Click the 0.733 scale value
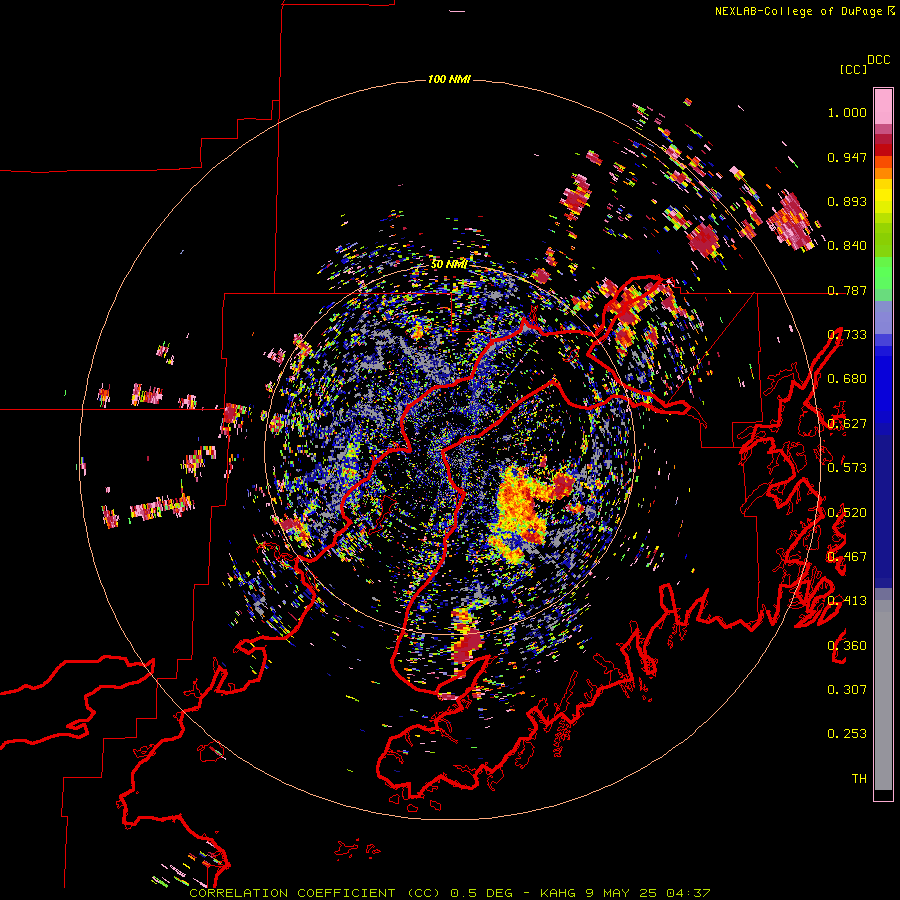 tap(847, 335)
